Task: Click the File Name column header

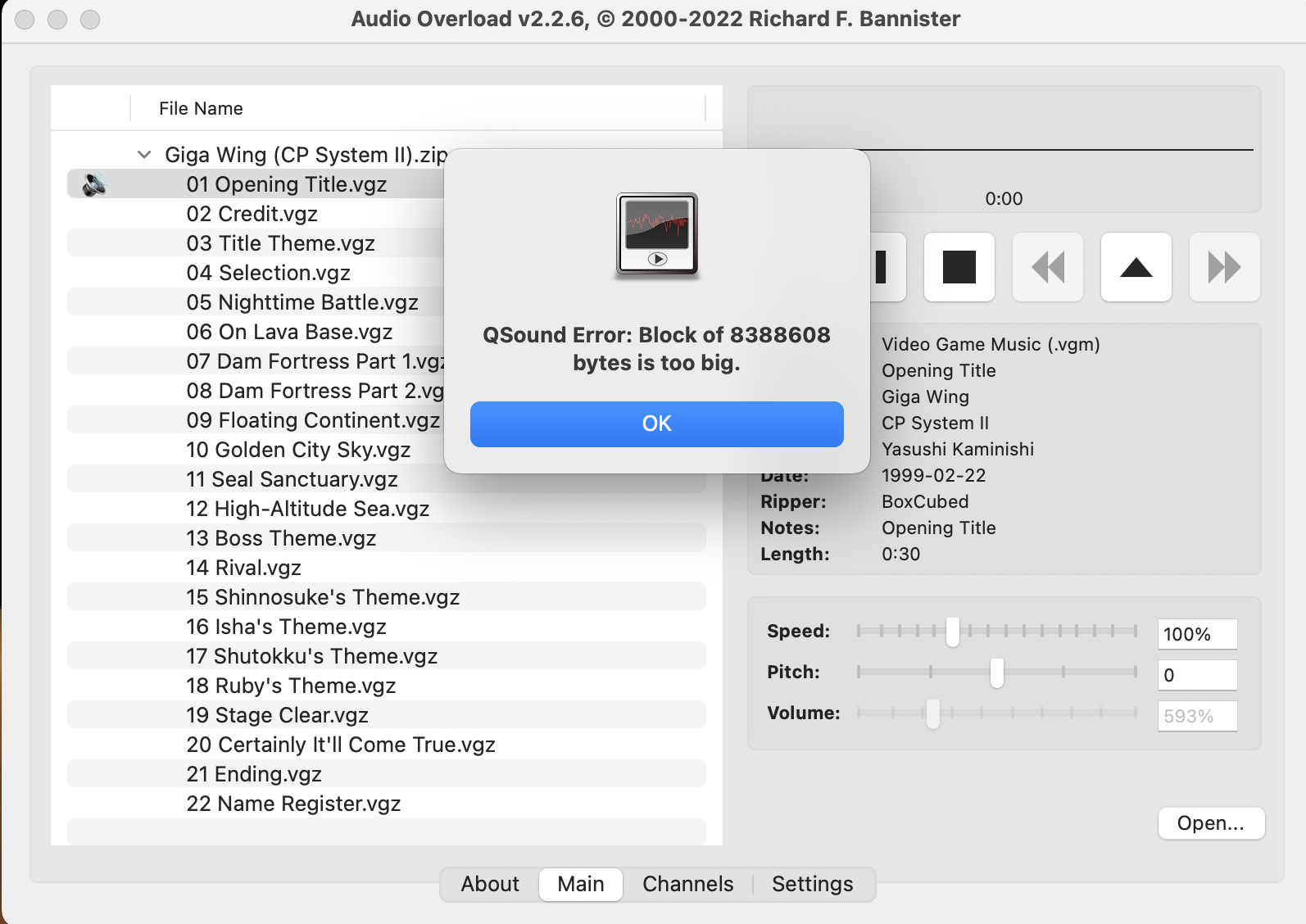Action: coord(201,108)
